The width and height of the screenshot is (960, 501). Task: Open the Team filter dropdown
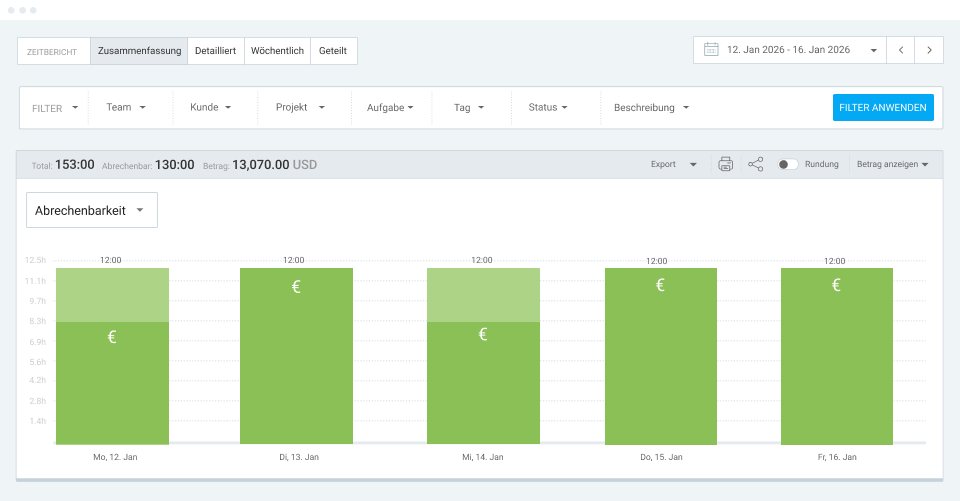pyautogui.click(x=126, y=107)
